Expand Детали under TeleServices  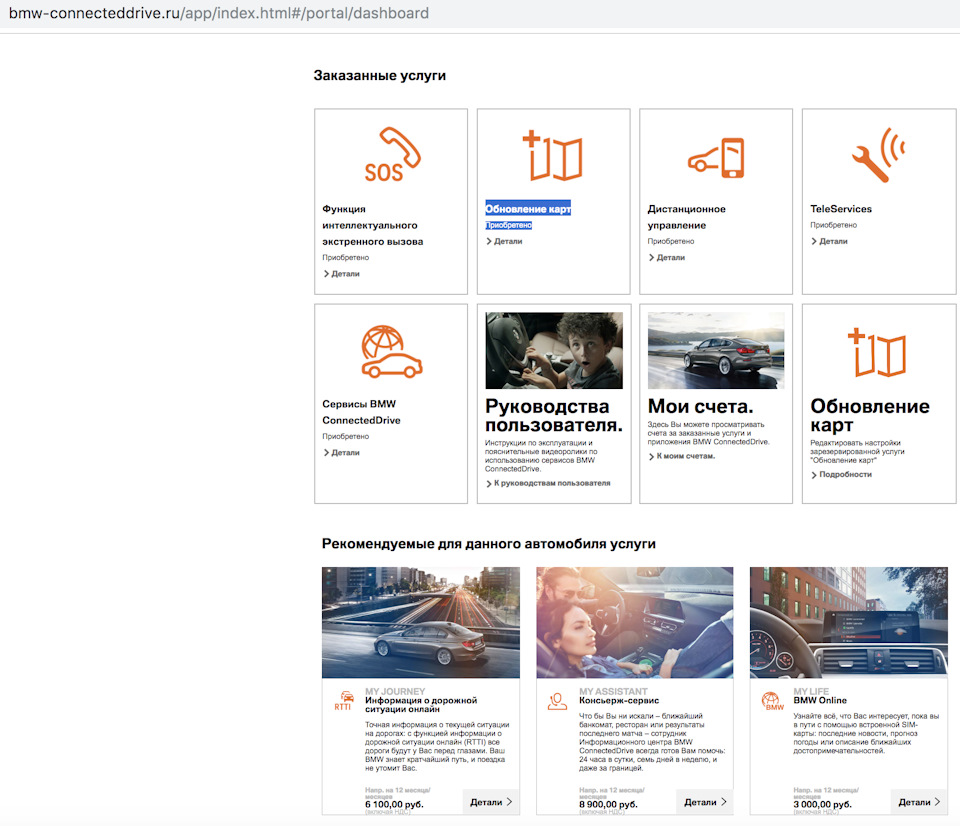click(x=834, y=240)
